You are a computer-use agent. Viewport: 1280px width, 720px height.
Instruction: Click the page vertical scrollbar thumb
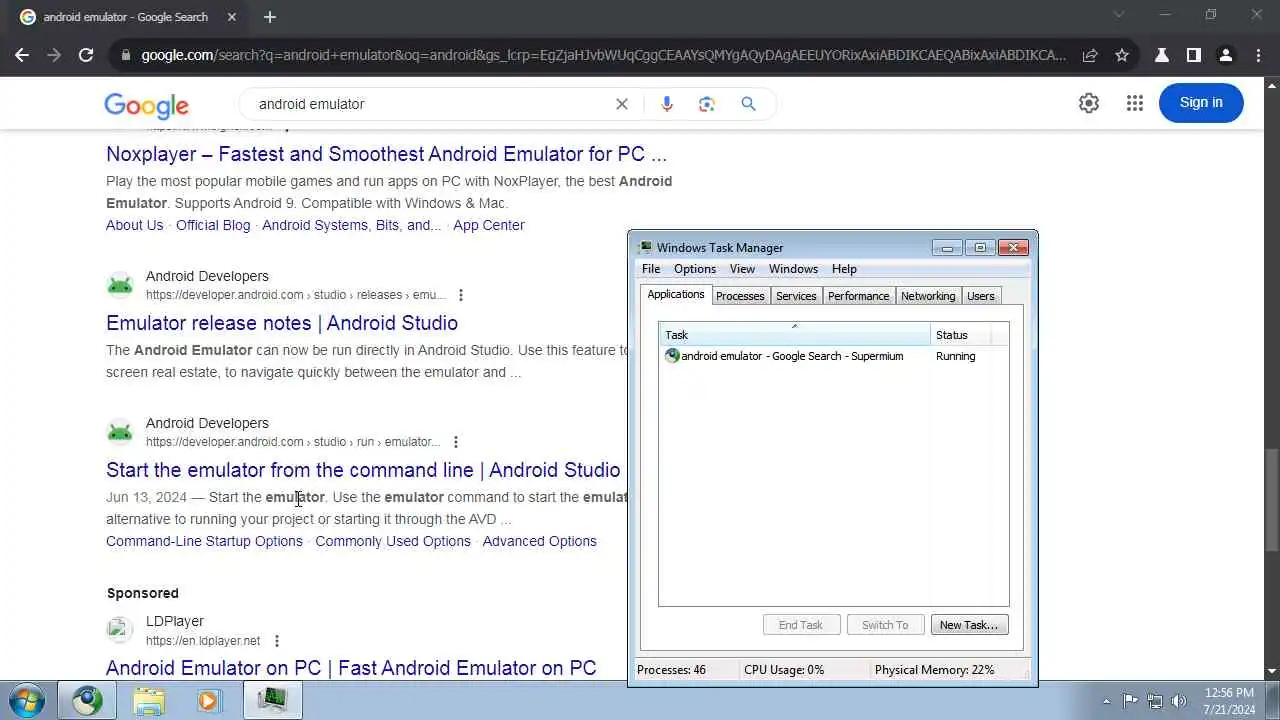coord(1271,500)
